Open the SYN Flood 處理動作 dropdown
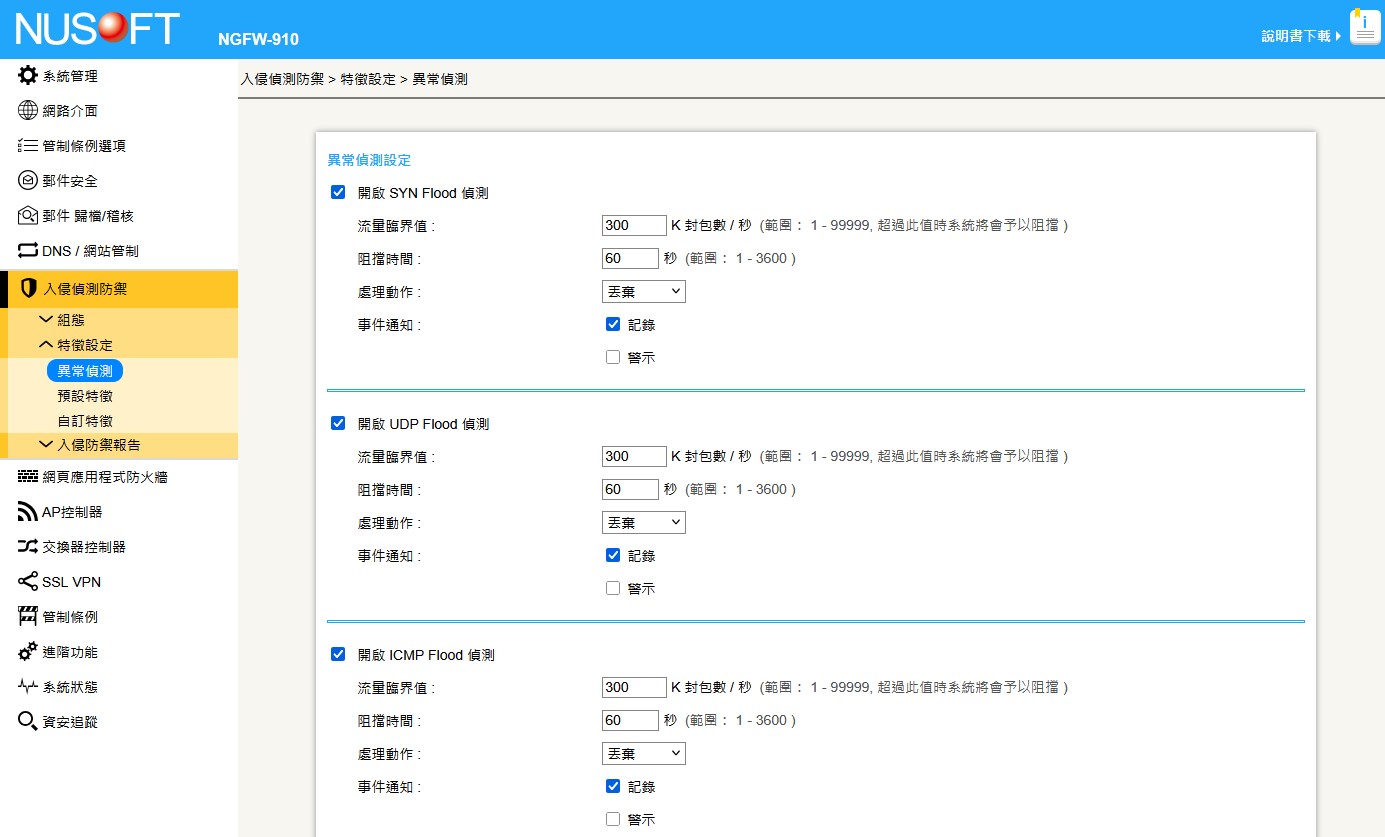The height and width of the screenshot is (837, 1385). click(643, 292)
